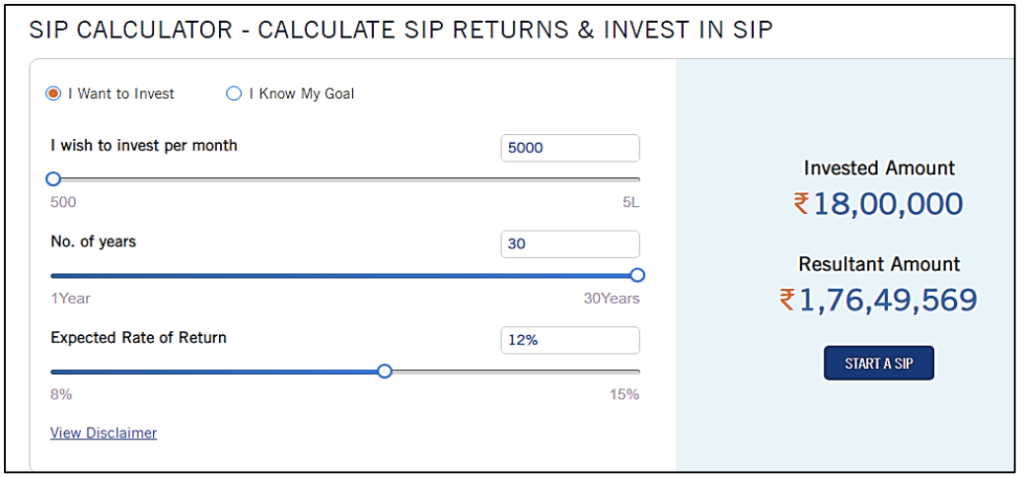Screen dimensions: 1024x477
Task: Click the 'I wish to invest per month' label
Action: (144, 146)
